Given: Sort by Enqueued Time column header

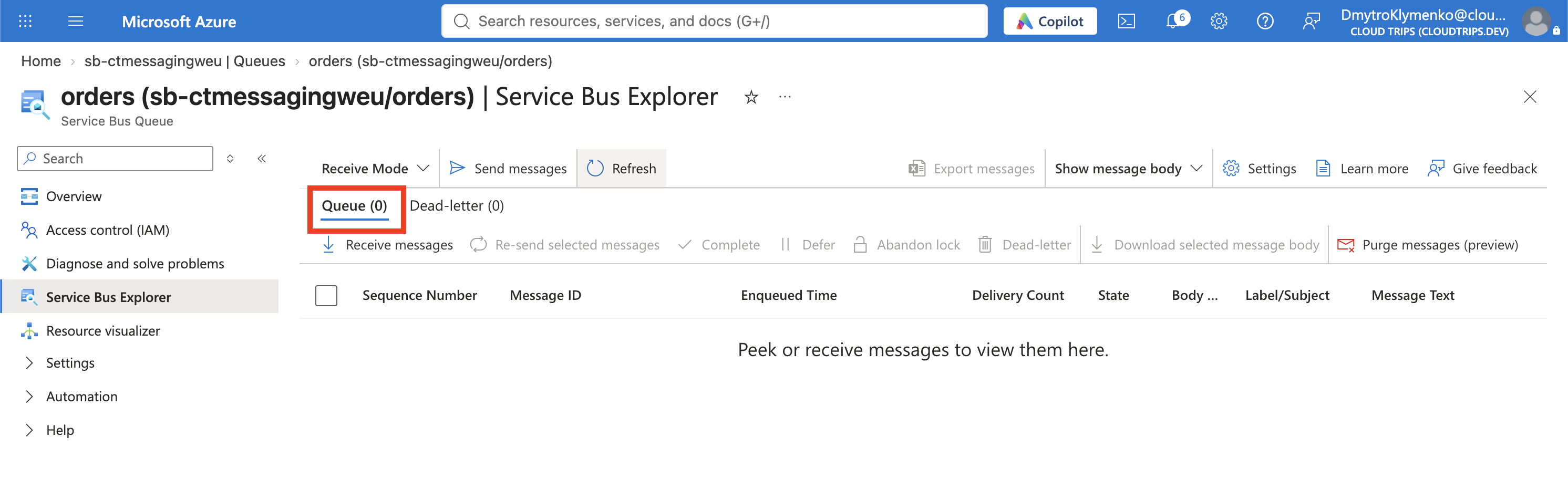Looking at the screenshot, I should [788, 296].
